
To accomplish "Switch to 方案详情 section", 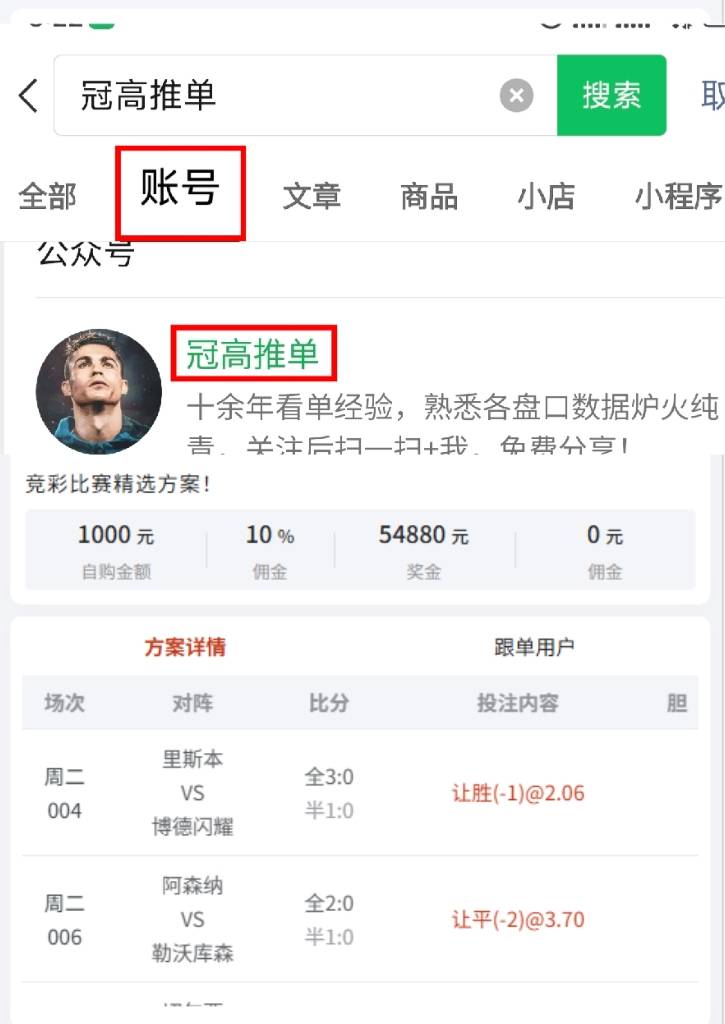I will (185, 647).
